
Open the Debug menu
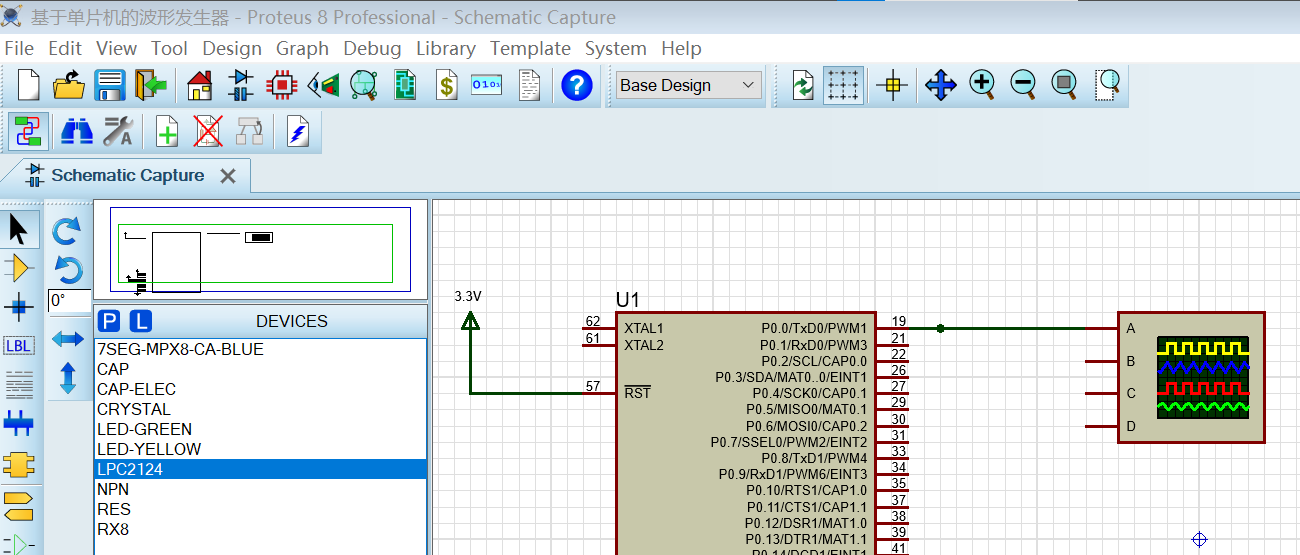[x=372, y=48]
